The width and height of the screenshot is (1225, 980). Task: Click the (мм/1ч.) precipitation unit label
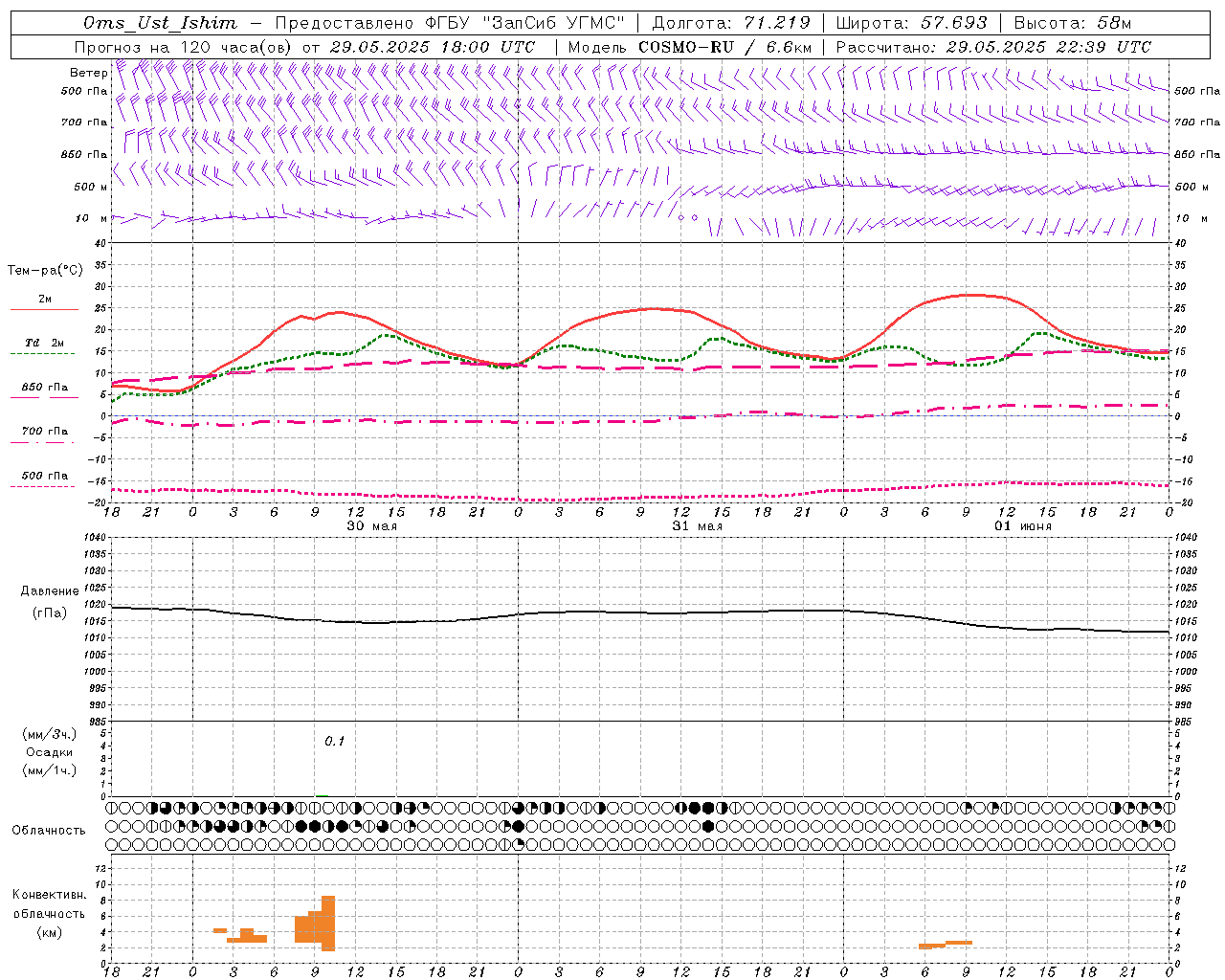49,770
